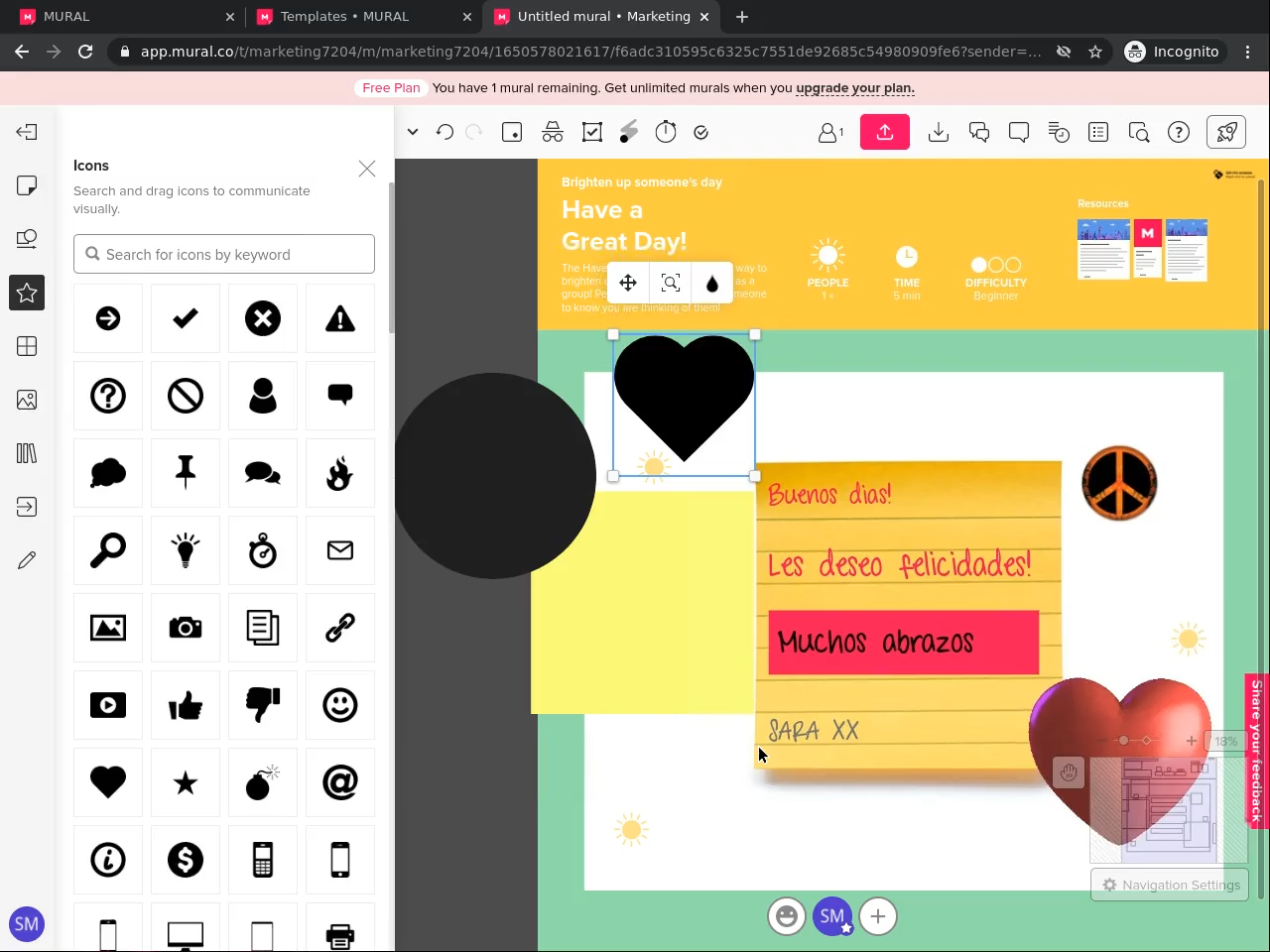Pick the magnifying glass icon in list
The height and width of the screenshot is (952, 1270).
[108, 550]
